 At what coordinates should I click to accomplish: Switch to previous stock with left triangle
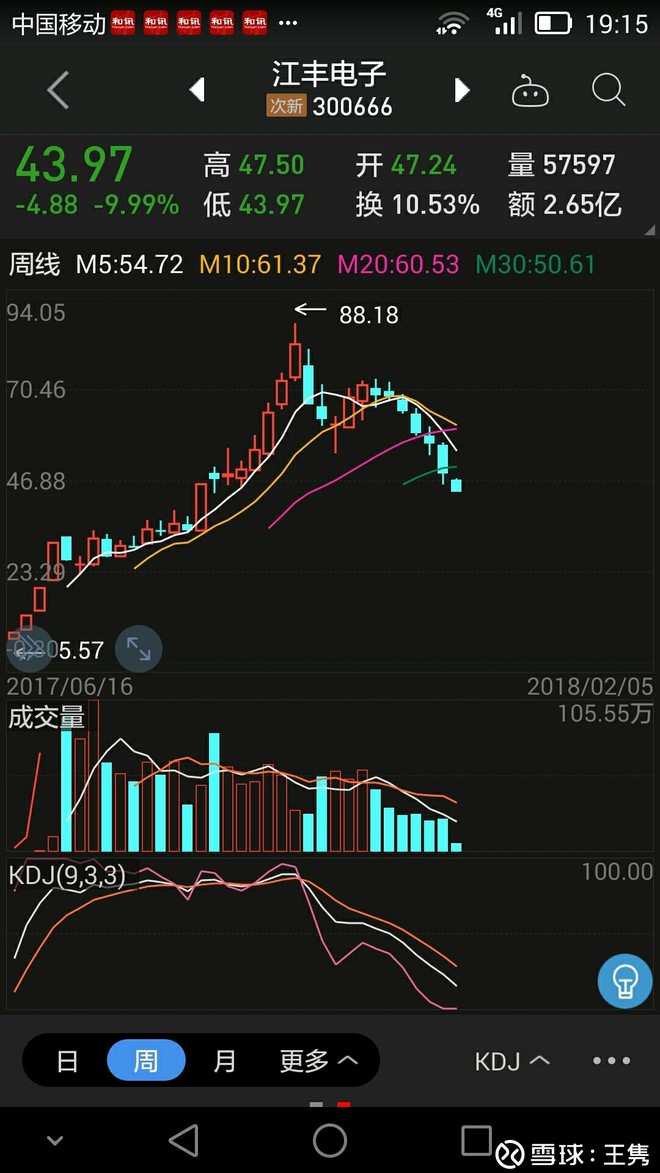pyautogui.click(x=197, y=91)
